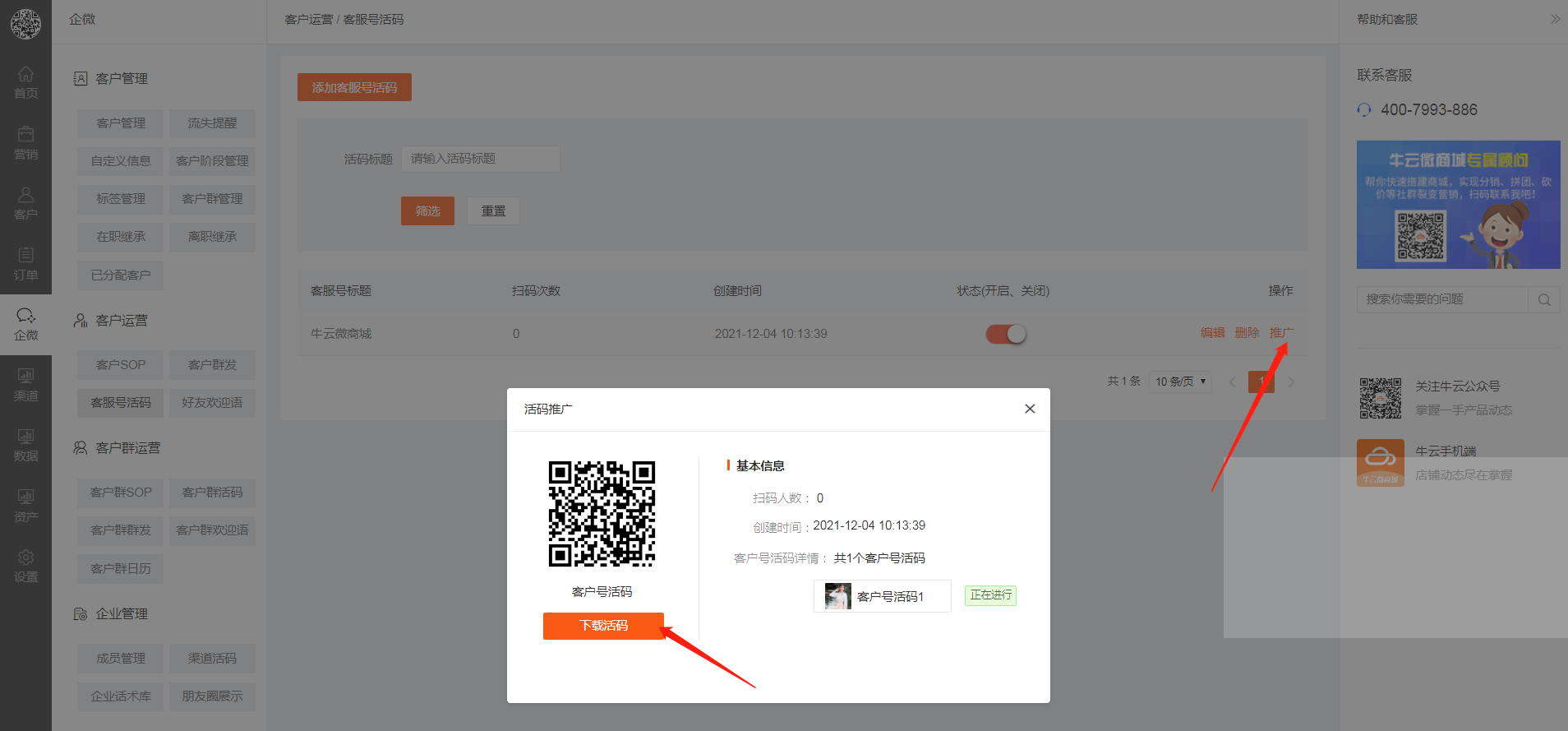This screenshot has height=731, width=1568.
Task: Open 客户阶段管理 menu item
Action: tap(212, 161)
